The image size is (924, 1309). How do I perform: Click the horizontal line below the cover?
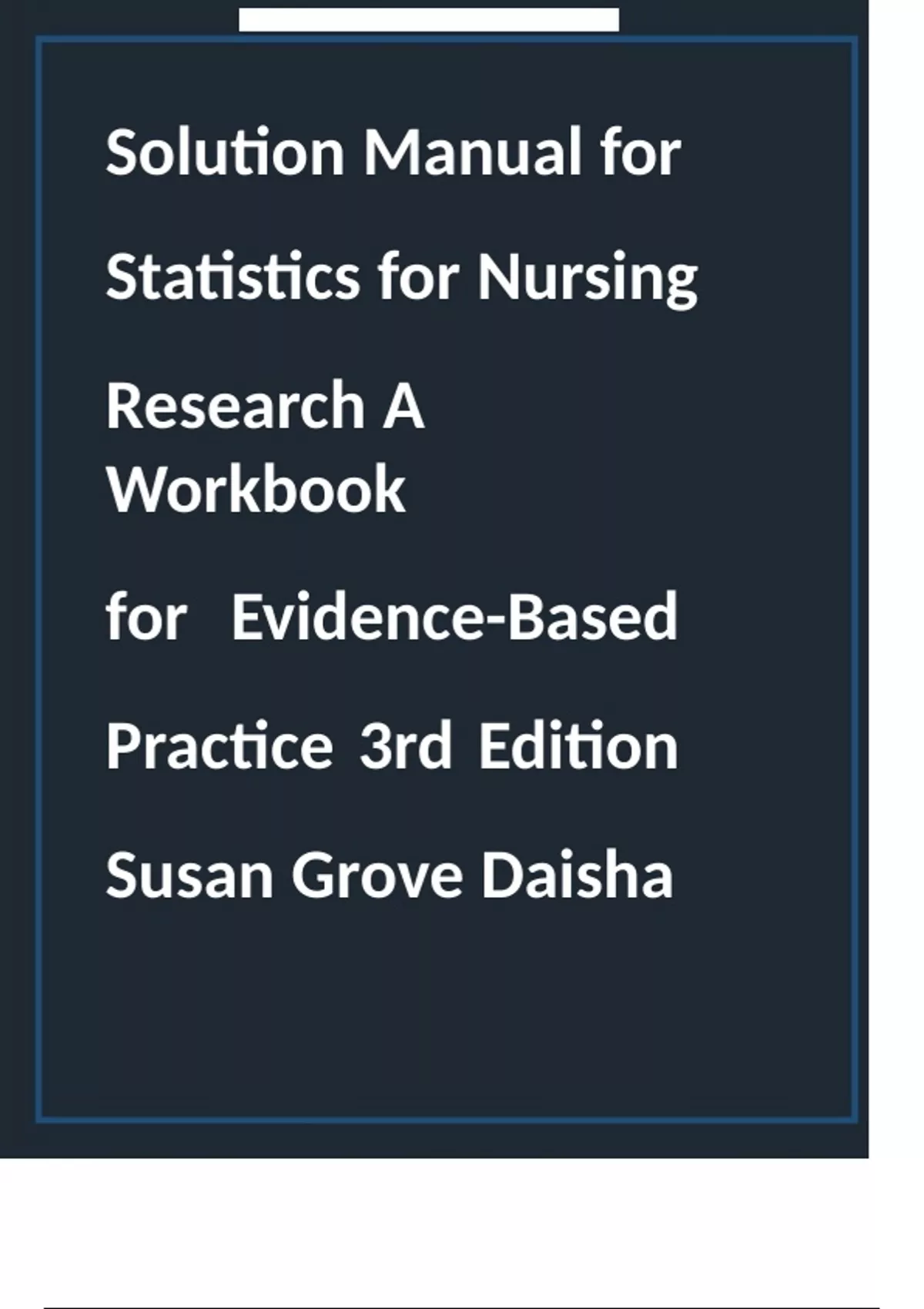[460, 1307]
